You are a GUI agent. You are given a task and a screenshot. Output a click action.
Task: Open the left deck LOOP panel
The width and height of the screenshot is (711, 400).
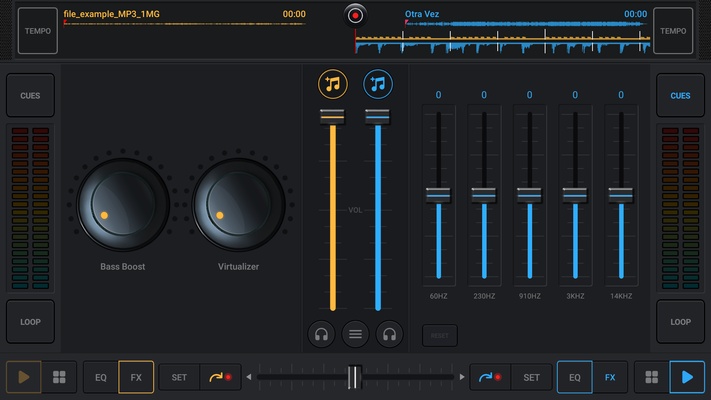[x=30, y=322]
